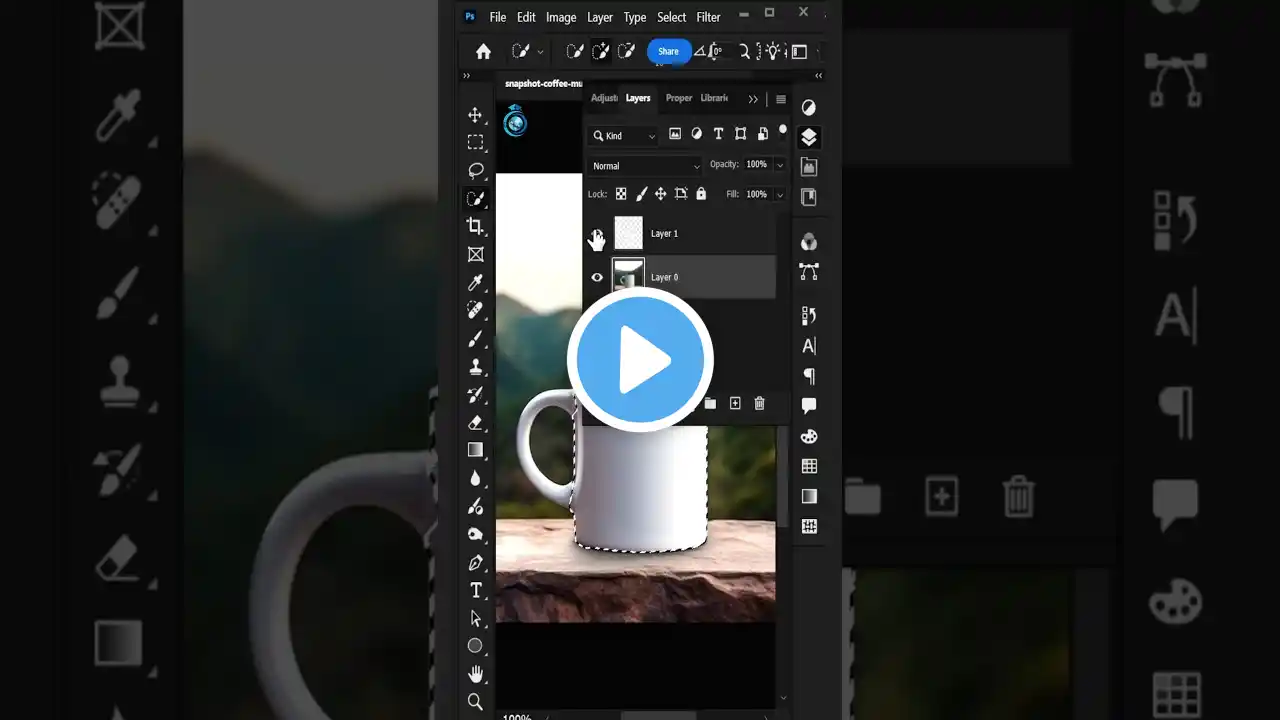
Task: Toggle the type layers filter
Action: click(x=718, y=134)
